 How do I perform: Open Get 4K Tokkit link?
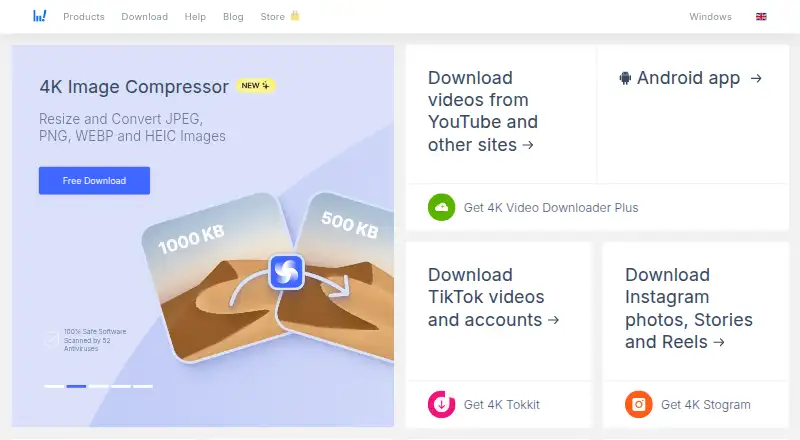click(502, 405)
